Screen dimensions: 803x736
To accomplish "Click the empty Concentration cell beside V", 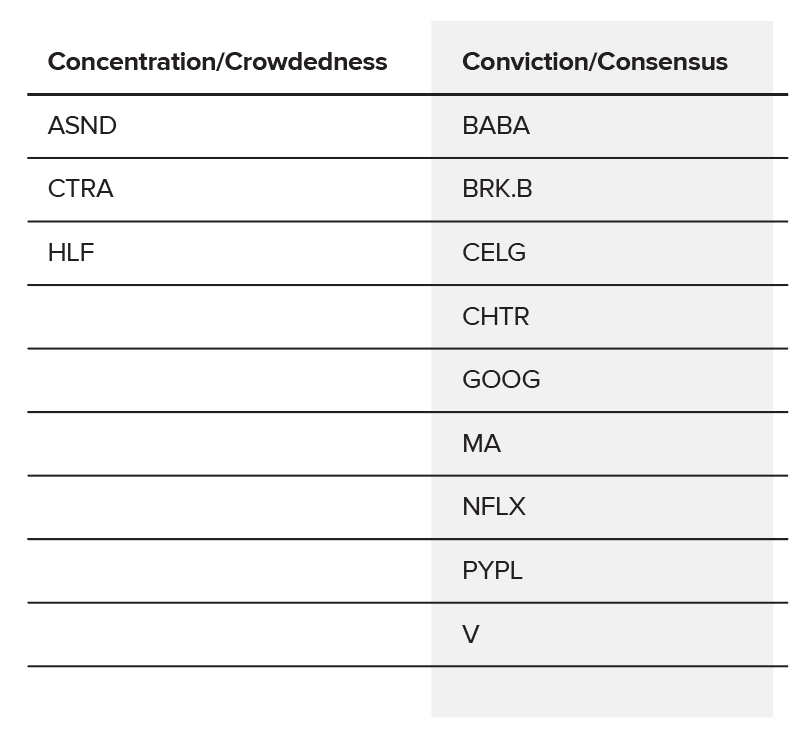I will click(x=229, y=635).
